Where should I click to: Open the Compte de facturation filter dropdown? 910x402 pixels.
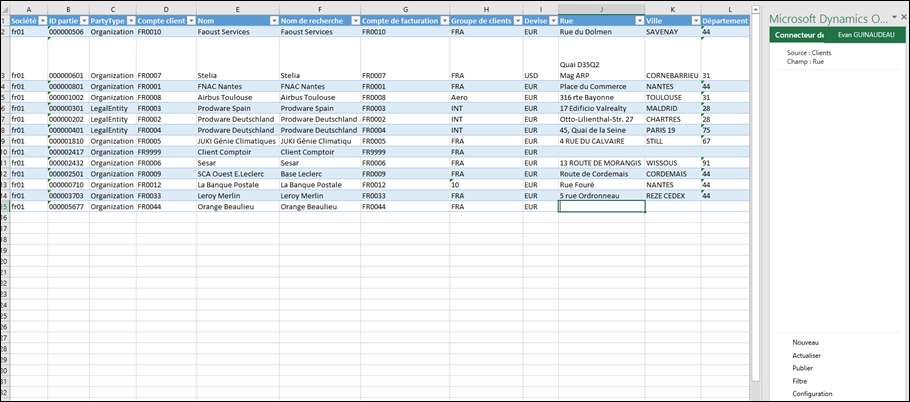tap(444, 20)
